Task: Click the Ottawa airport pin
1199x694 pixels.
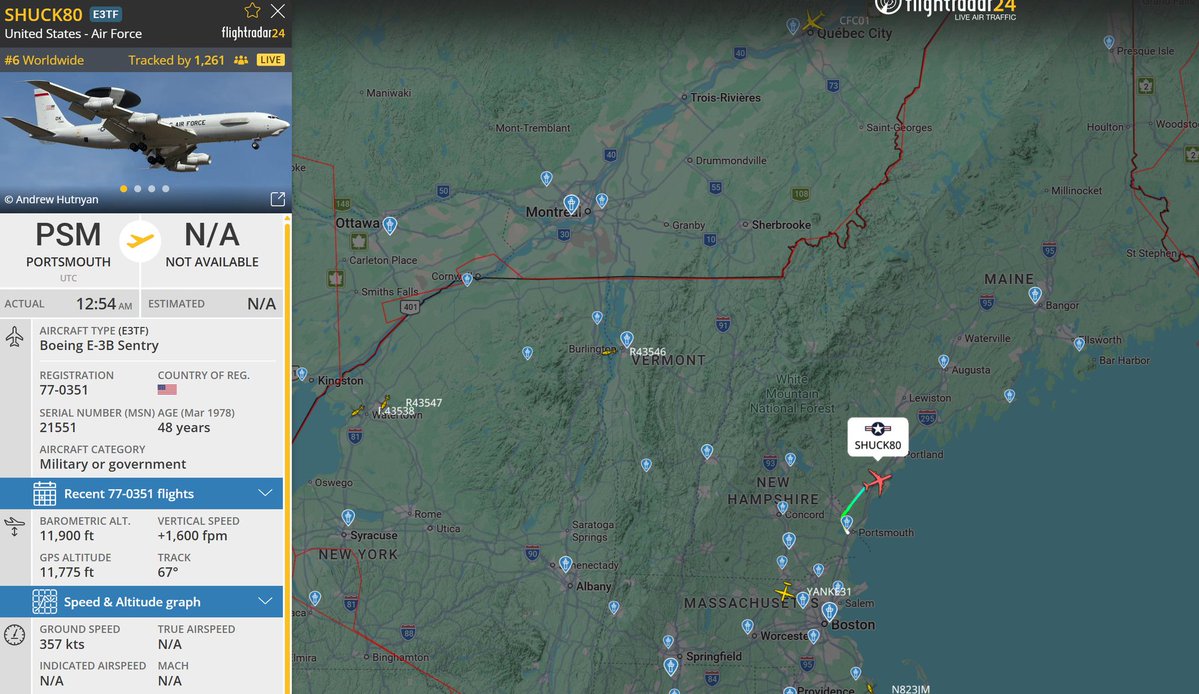Action: coord(390,225)
